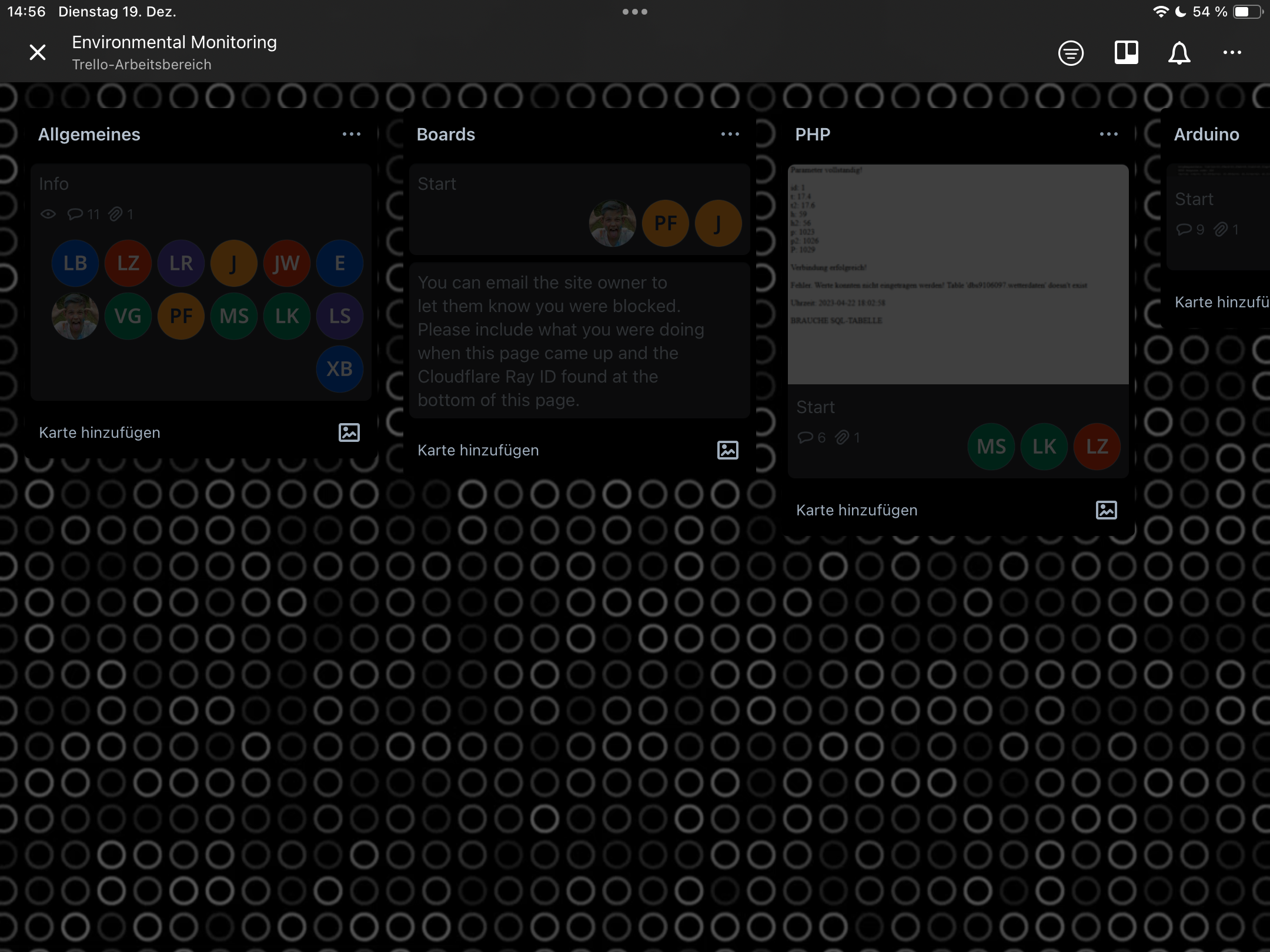
Task: Open board menu three-dots in header
Action: coord(1232,53)
